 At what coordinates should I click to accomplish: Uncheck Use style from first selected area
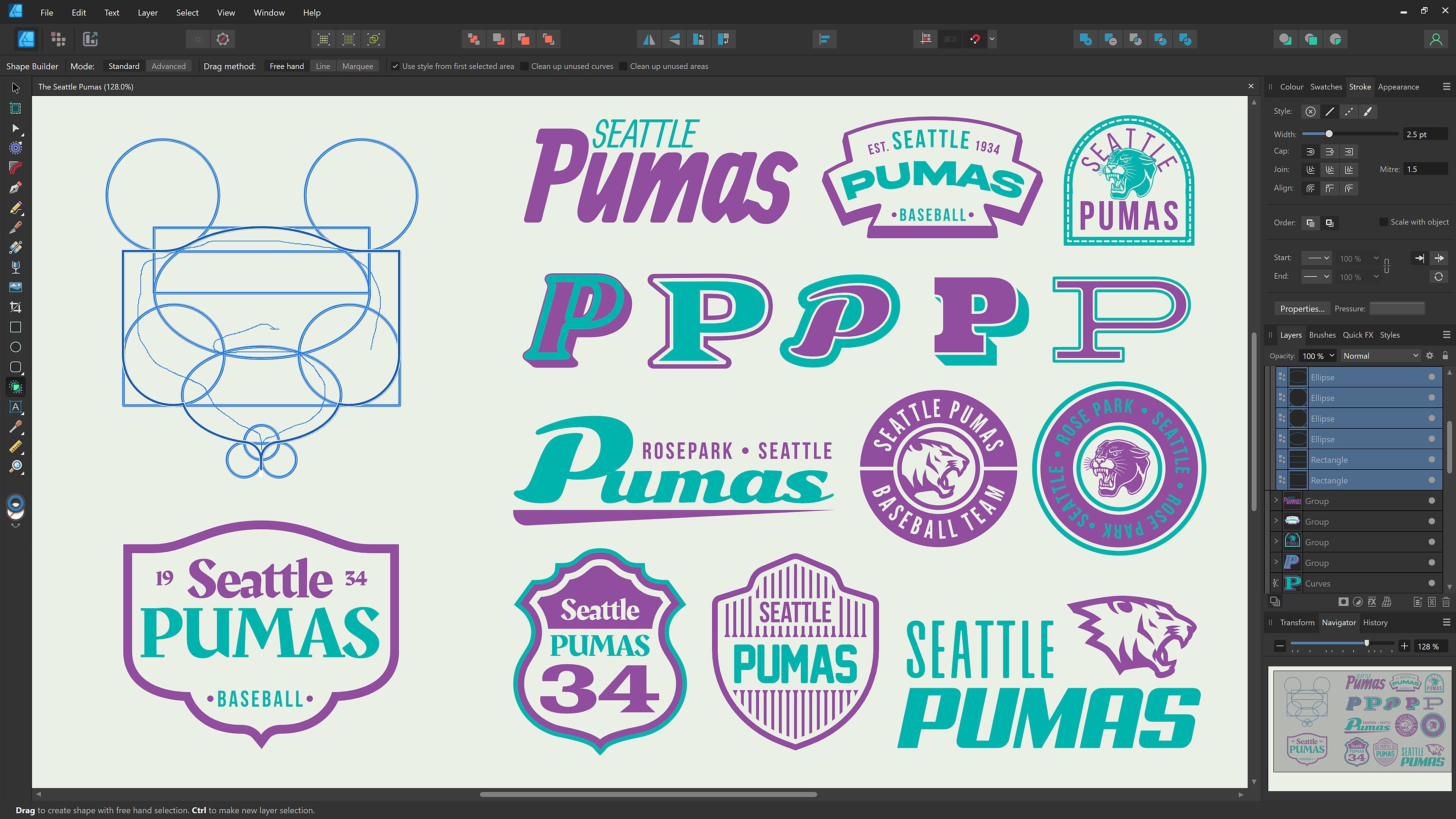[x=395, y=66]
